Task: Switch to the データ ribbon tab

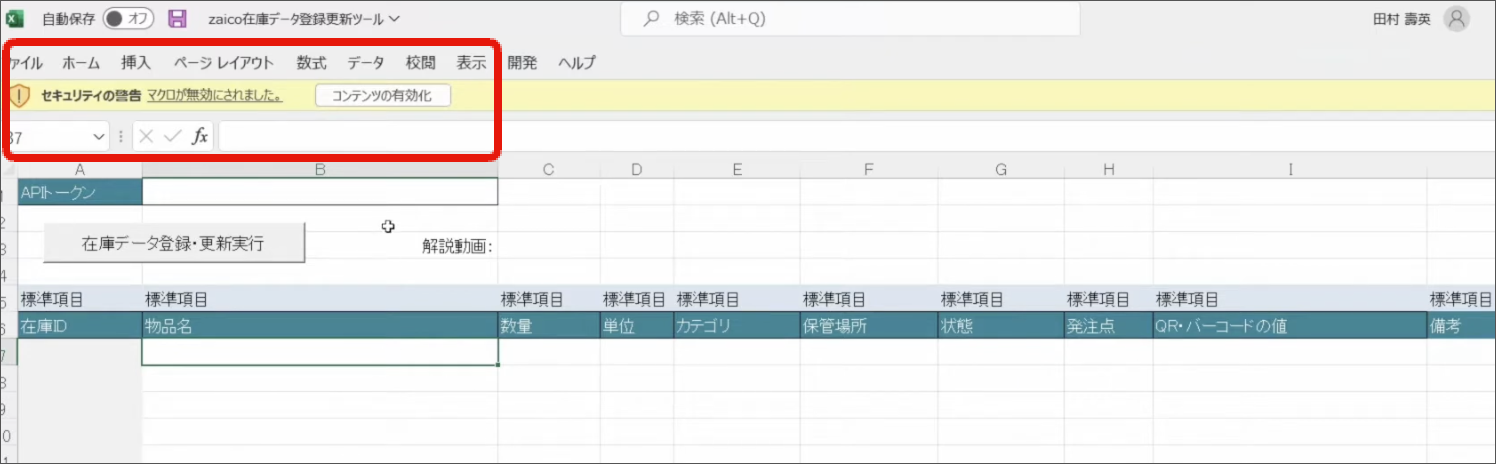Action: tap(366, 63)
